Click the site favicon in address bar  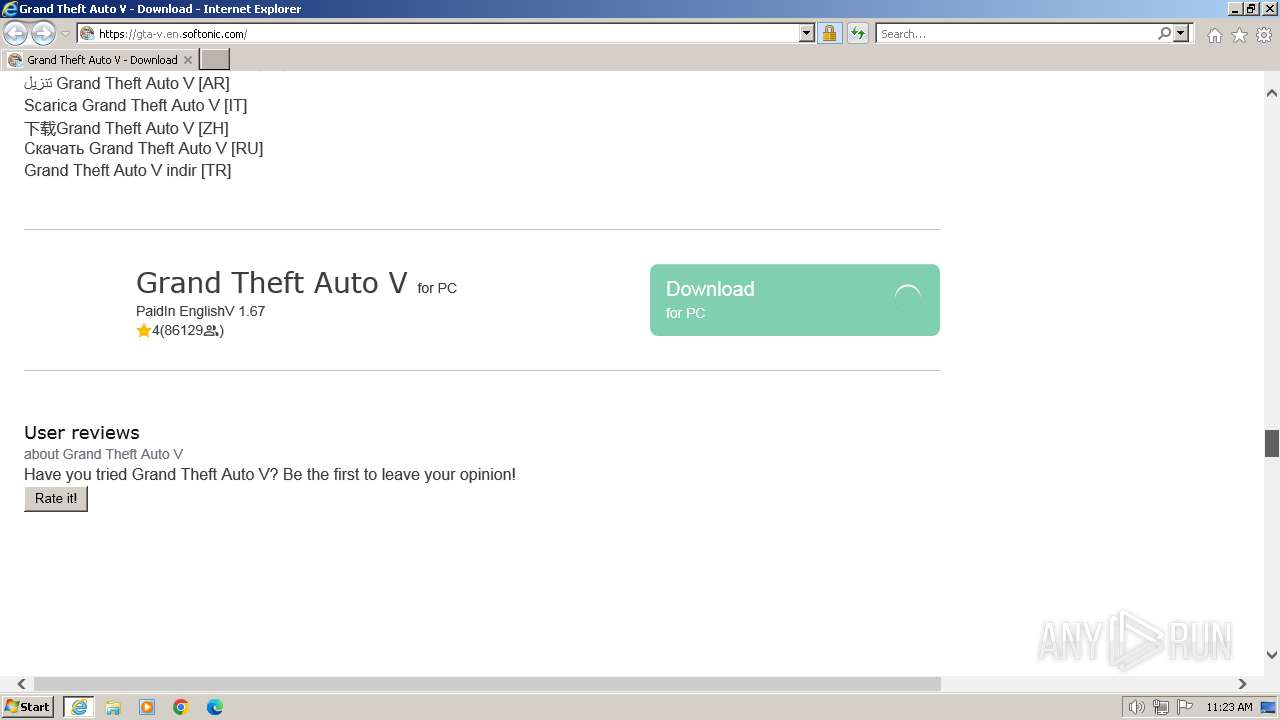click(87, 33)
